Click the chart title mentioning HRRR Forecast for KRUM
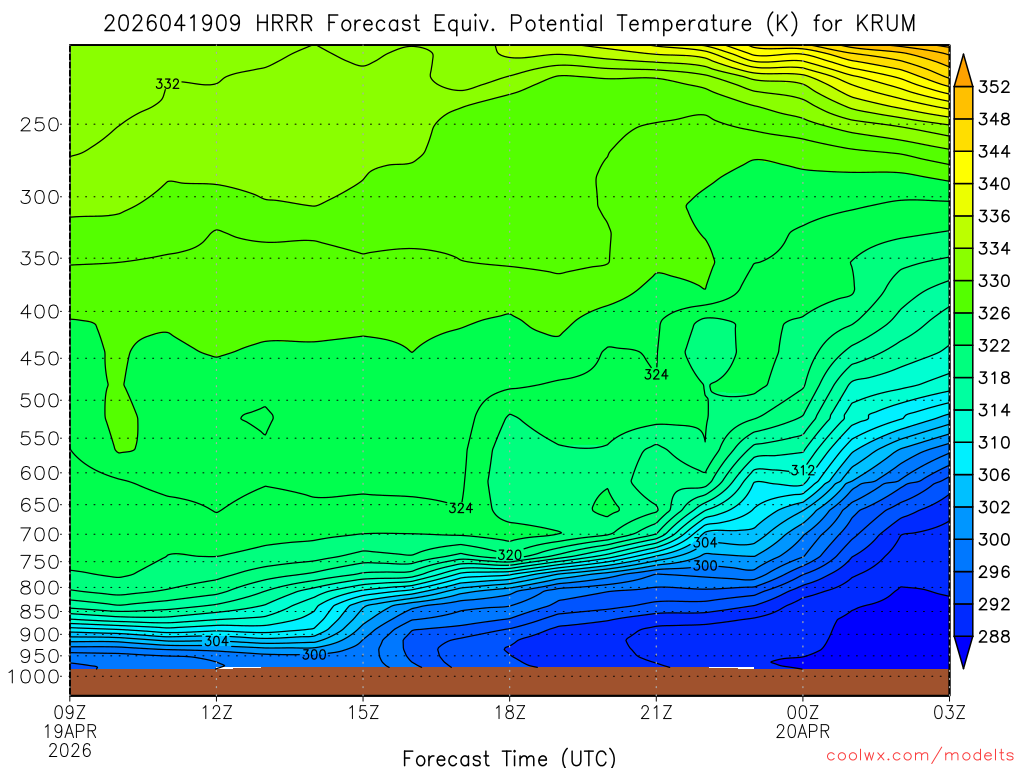Image resolution: width=1024 pixels, height=768 pixels. (509, 24)
